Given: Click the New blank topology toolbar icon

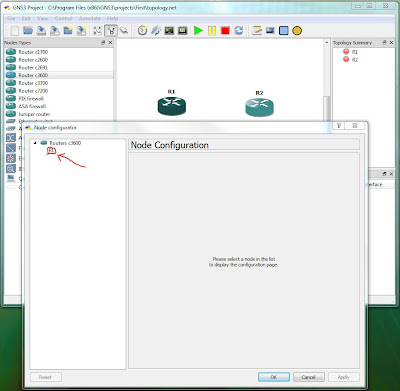Looking at the screenshot, I should pos(15,31).
